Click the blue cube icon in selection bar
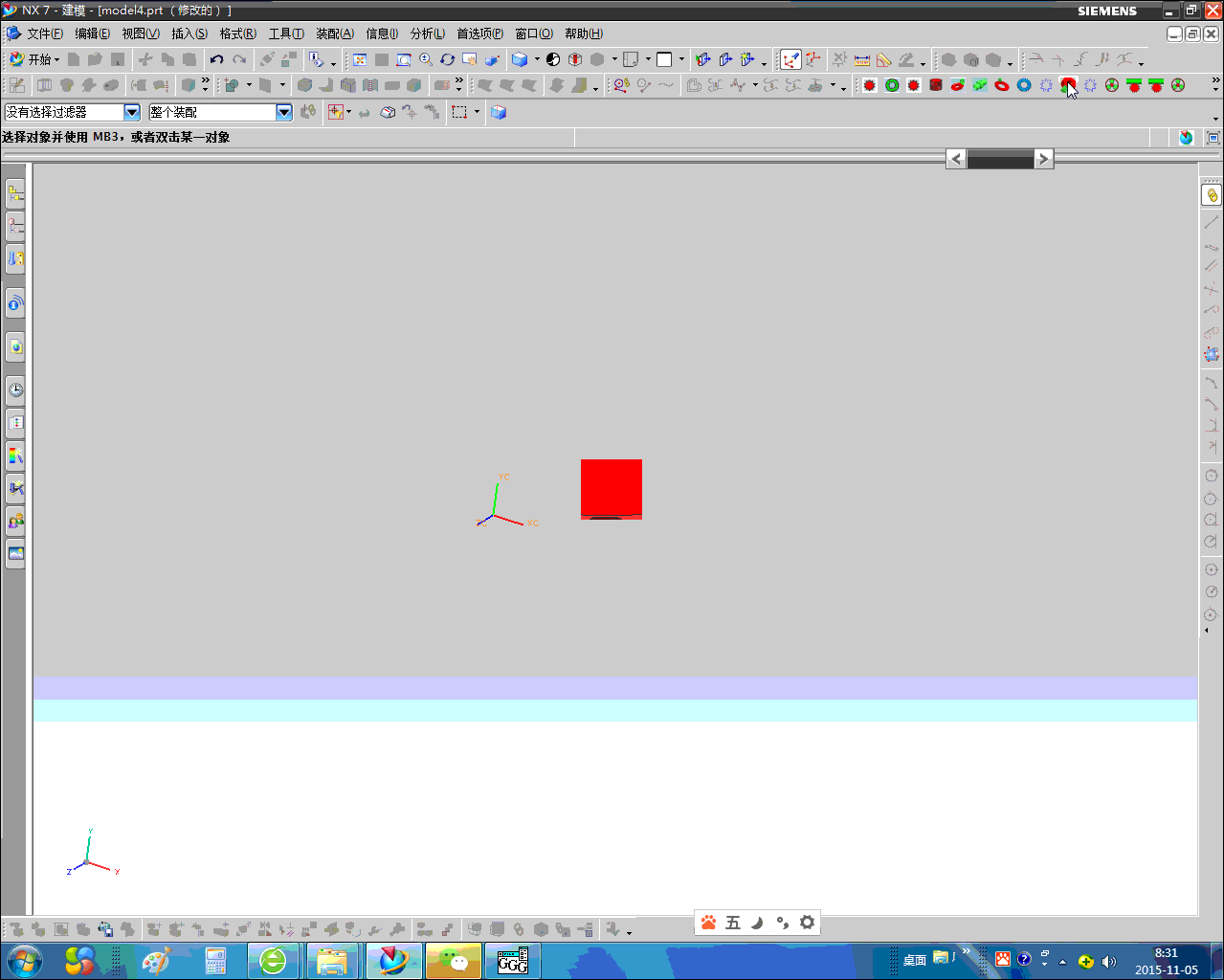The width and height of the screenshot is (1224, 980). [x=499, y=112]
